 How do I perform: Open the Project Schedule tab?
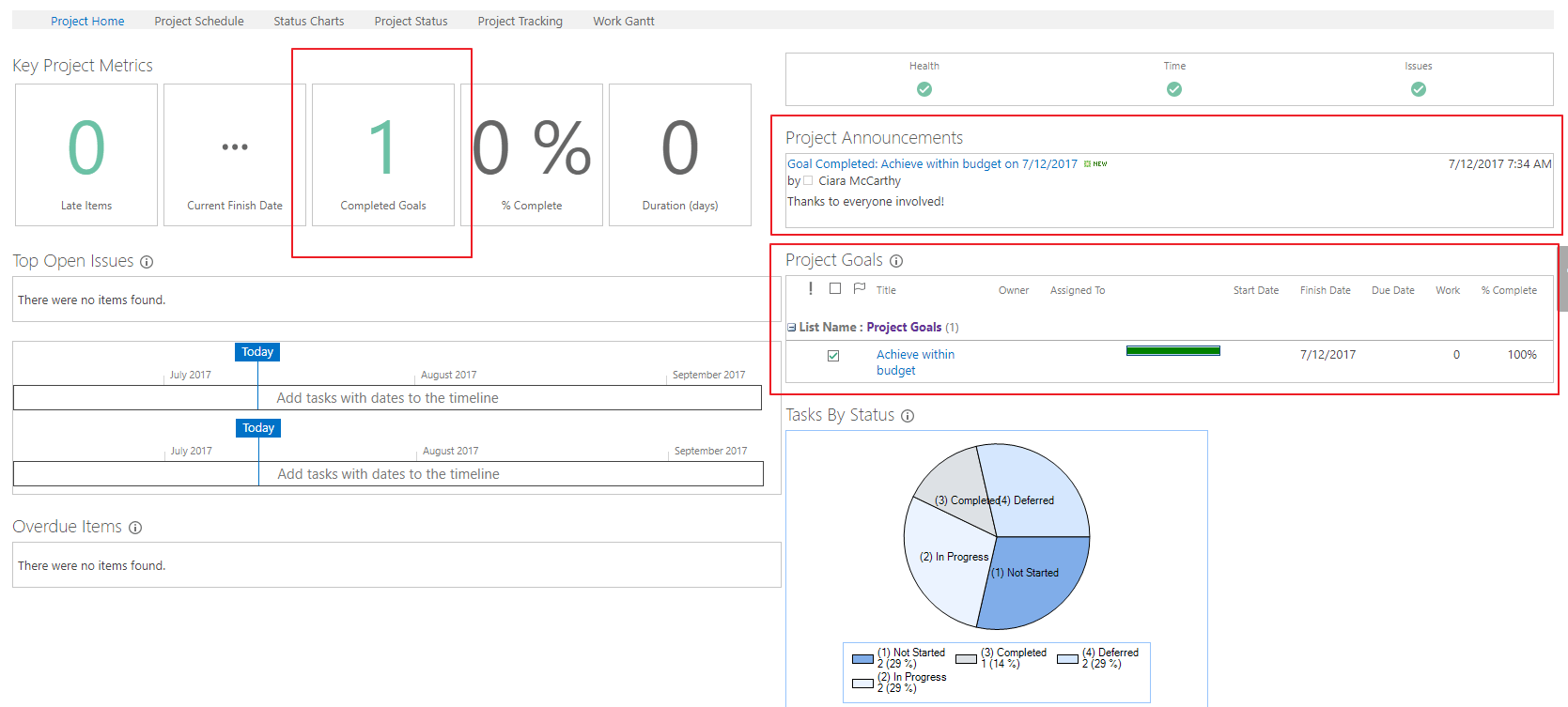coord(199,21)
